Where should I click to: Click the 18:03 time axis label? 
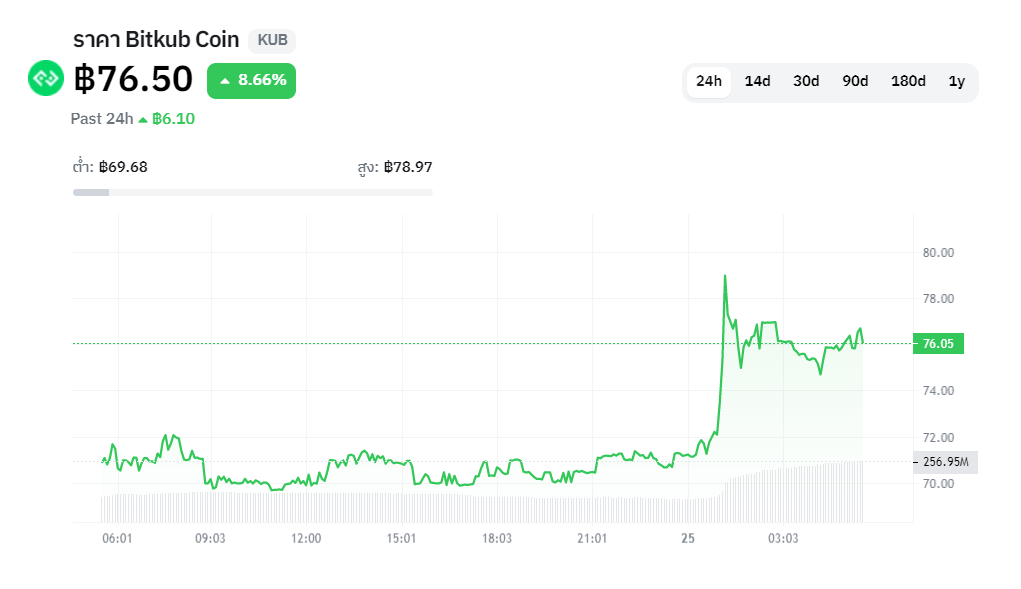[x=497, y=538]
